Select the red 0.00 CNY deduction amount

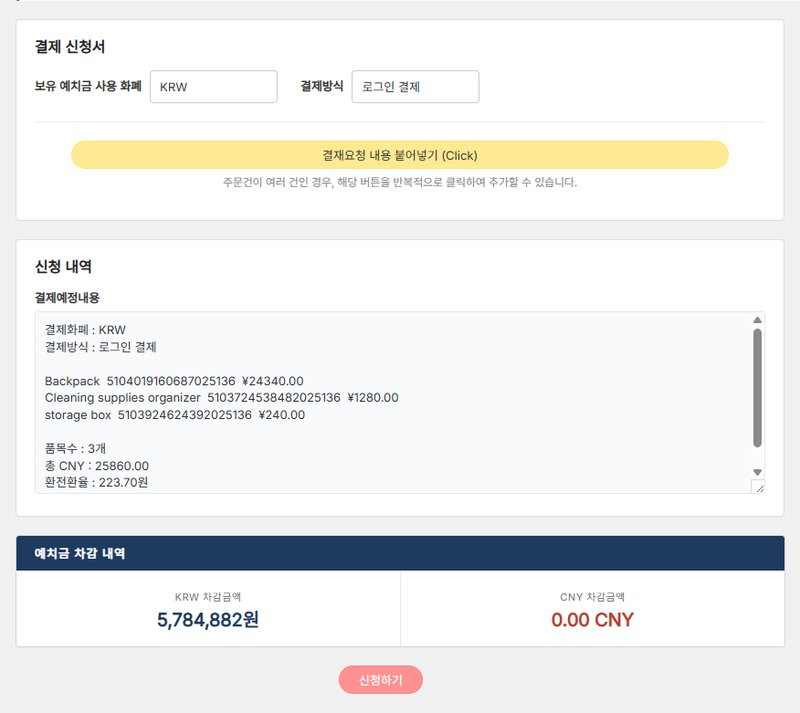point(592,619)
